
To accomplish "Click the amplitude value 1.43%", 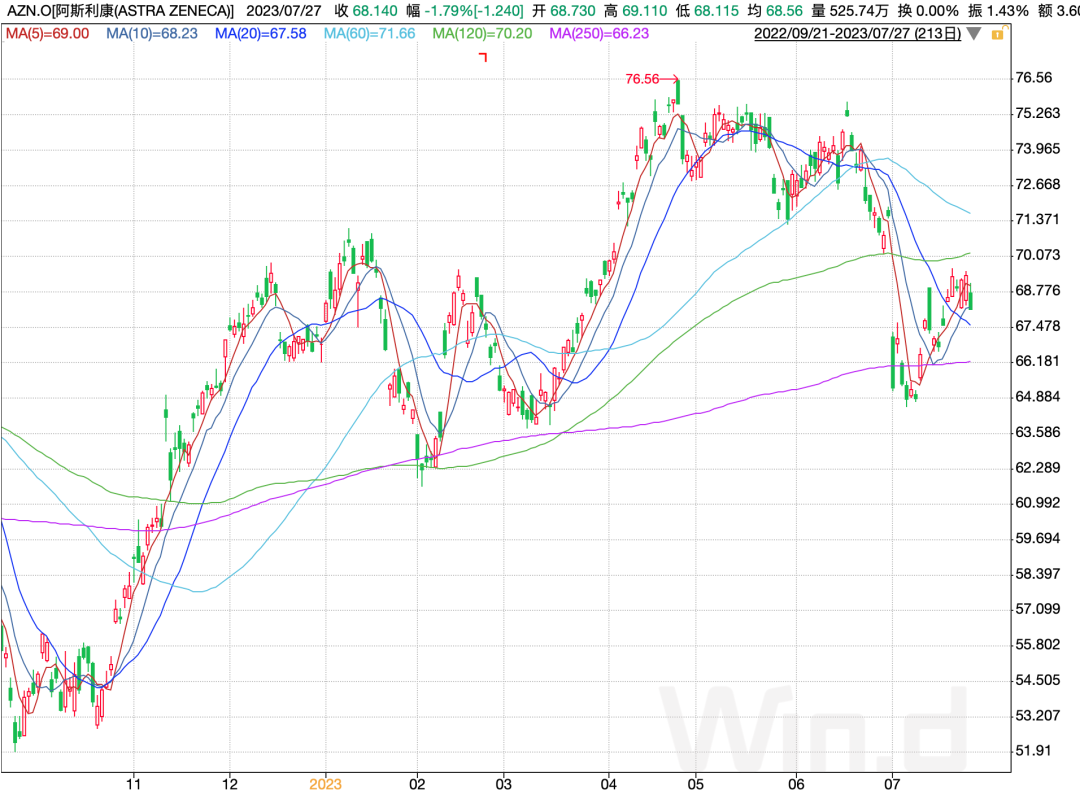I will coord(1008,11).
